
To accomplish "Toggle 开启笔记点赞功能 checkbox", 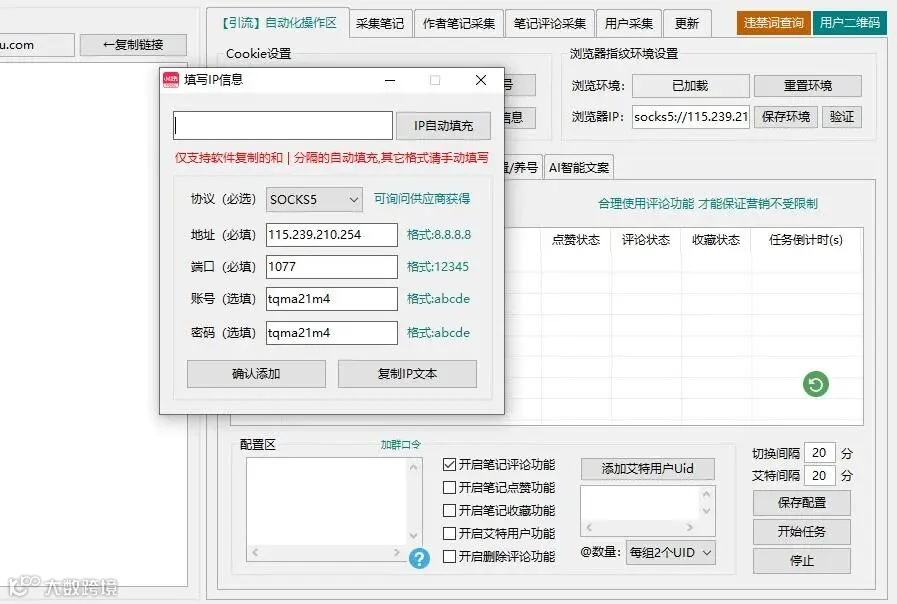I will coord(450,487).
